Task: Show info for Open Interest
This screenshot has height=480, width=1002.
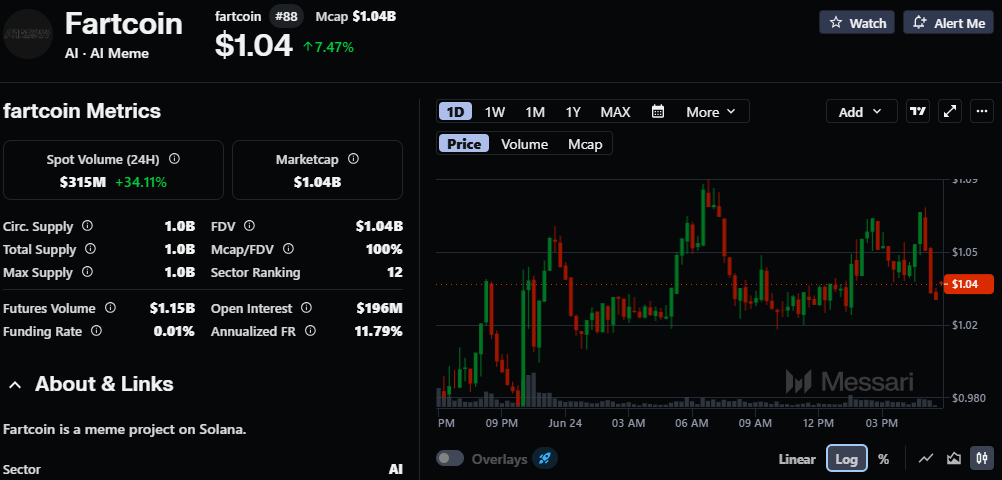Action: coord(306,308)
